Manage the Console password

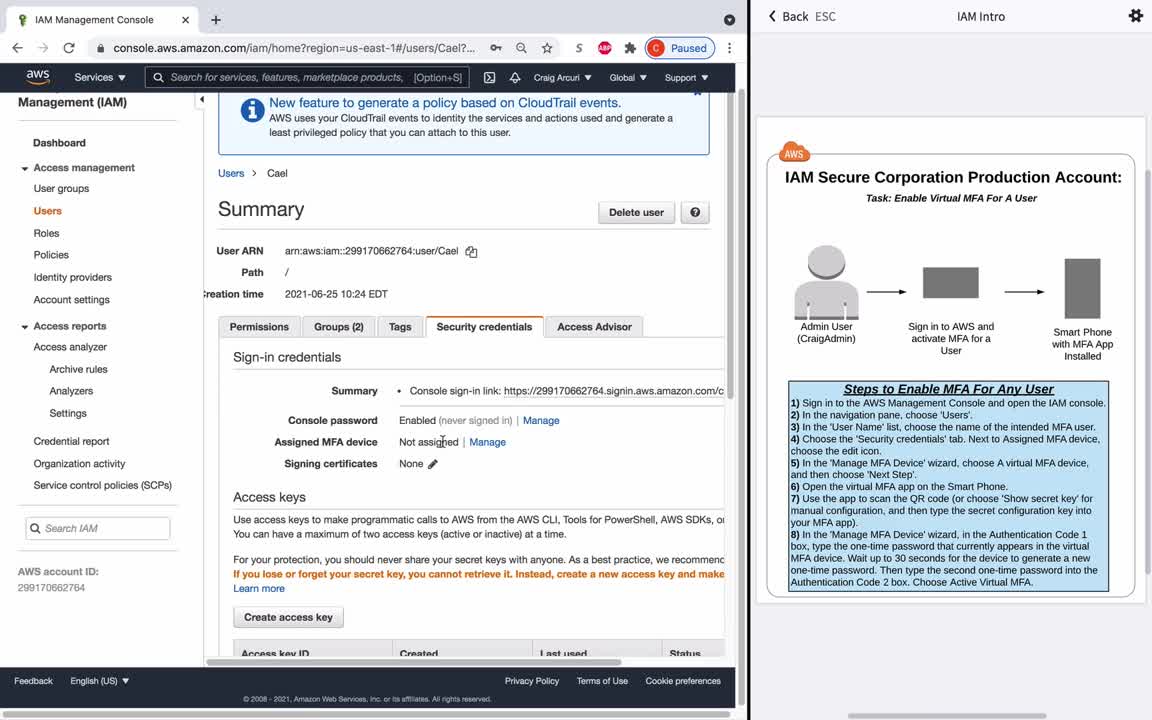pyautogui.click(x=541, y=420)
